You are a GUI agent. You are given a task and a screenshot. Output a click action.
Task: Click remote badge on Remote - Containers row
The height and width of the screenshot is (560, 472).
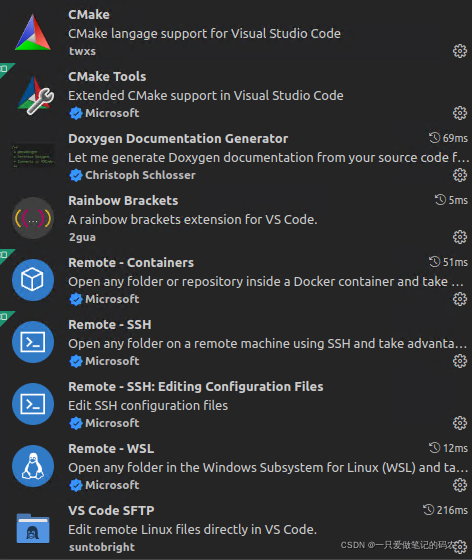click(4, 254)
